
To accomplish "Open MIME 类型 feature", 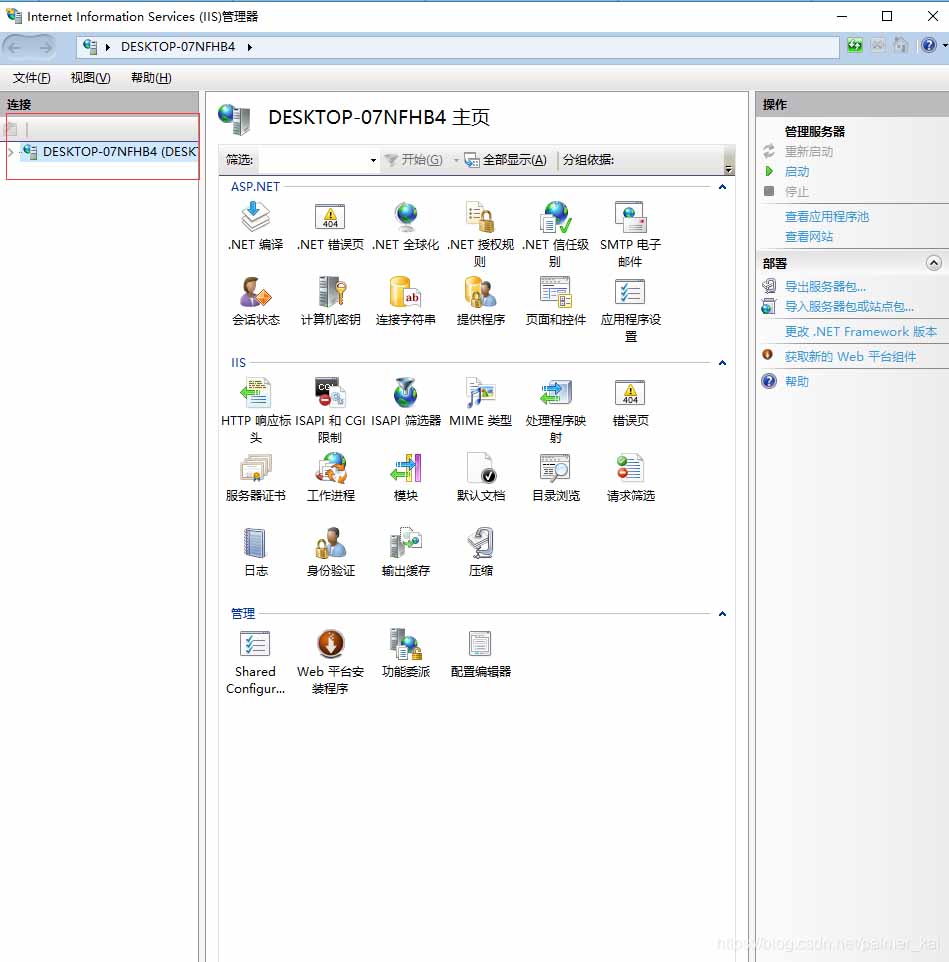I will coord(480,402).
